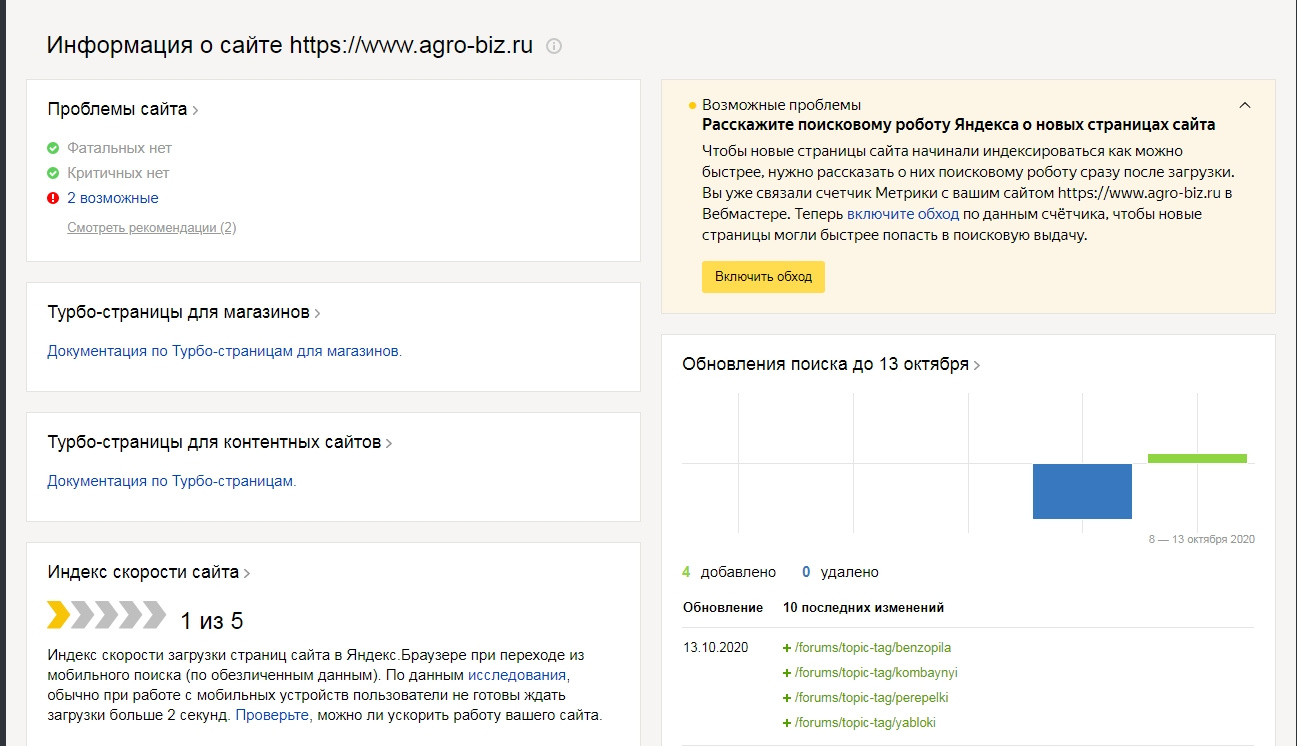
Task: Collapse the Возможные проблемы notification panel
Action: (x=1245, y=105)
